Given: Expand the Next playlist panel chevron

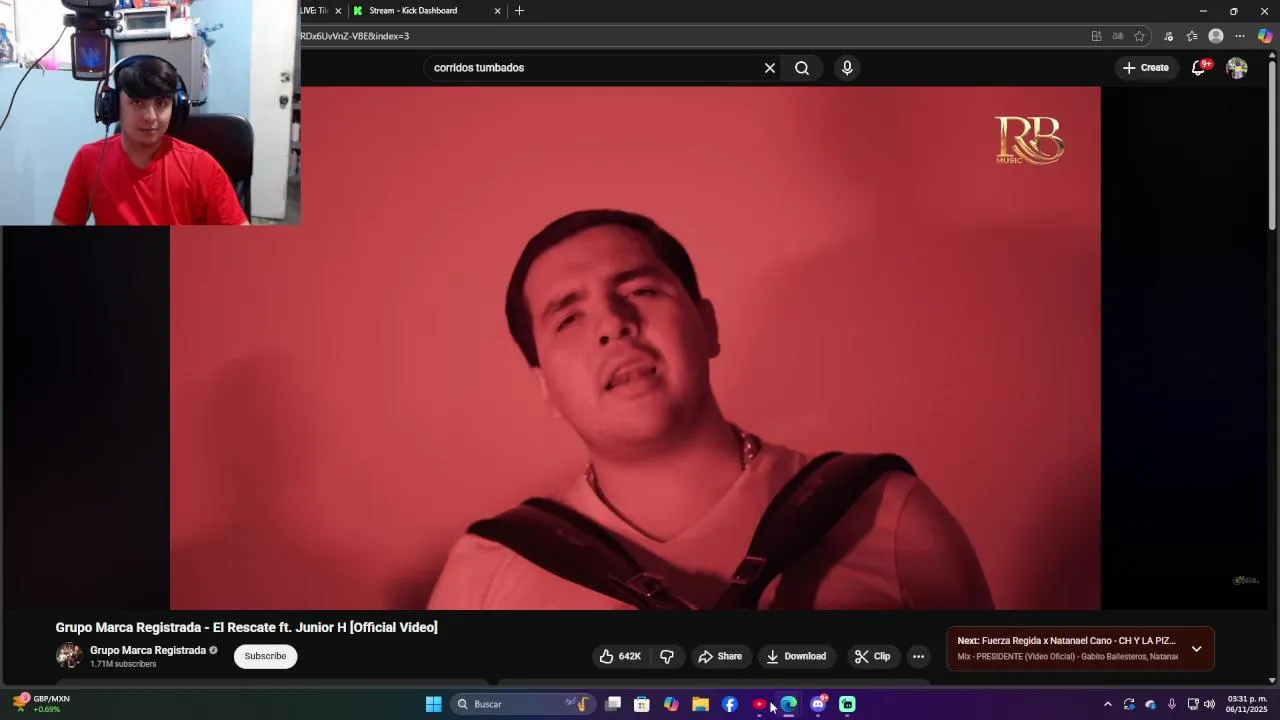Looking at the screenshot, I should pyautogui.click(x=1196, y=649).
